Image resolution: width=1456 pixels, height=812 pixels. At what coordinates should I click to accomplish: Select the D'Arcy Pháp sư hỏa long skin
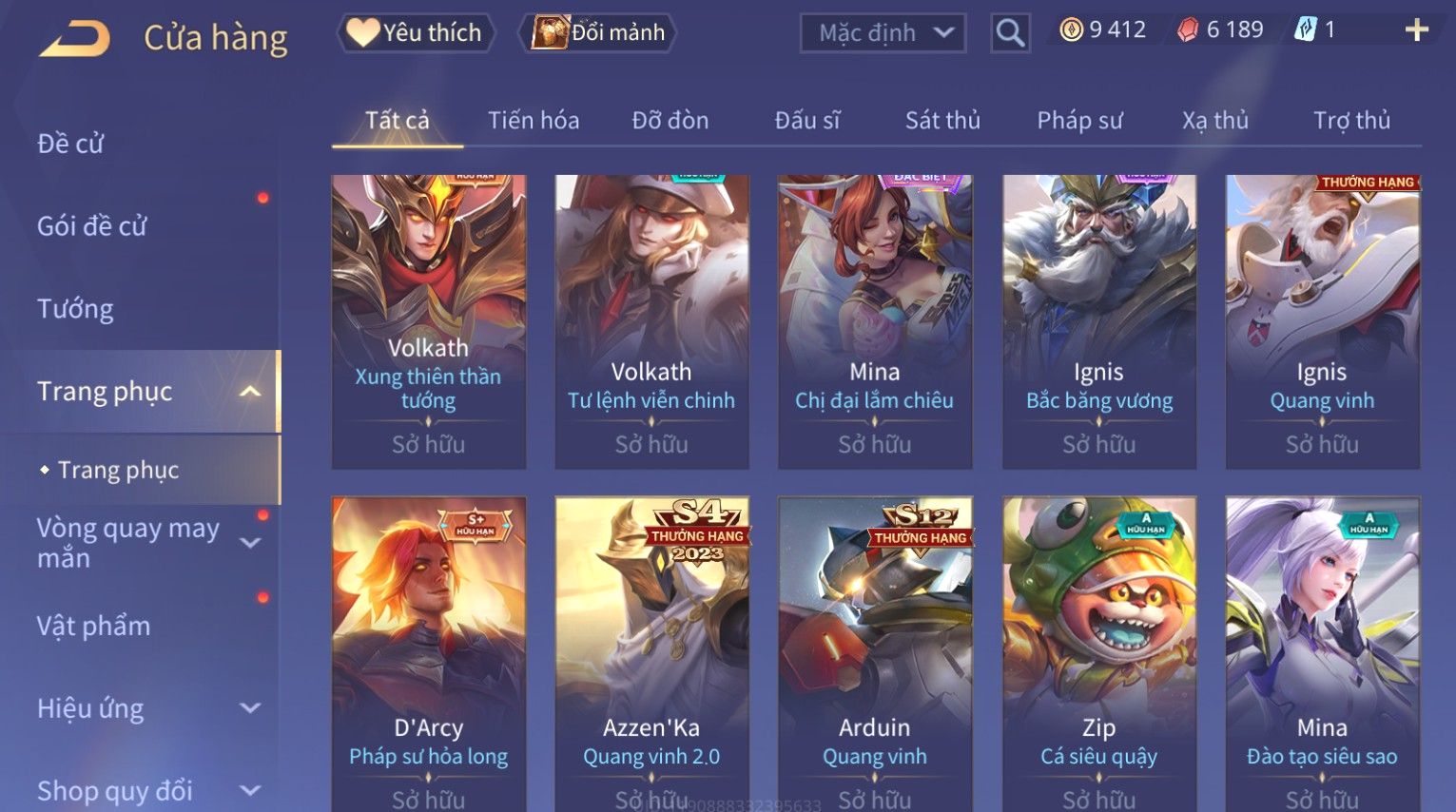428,654
